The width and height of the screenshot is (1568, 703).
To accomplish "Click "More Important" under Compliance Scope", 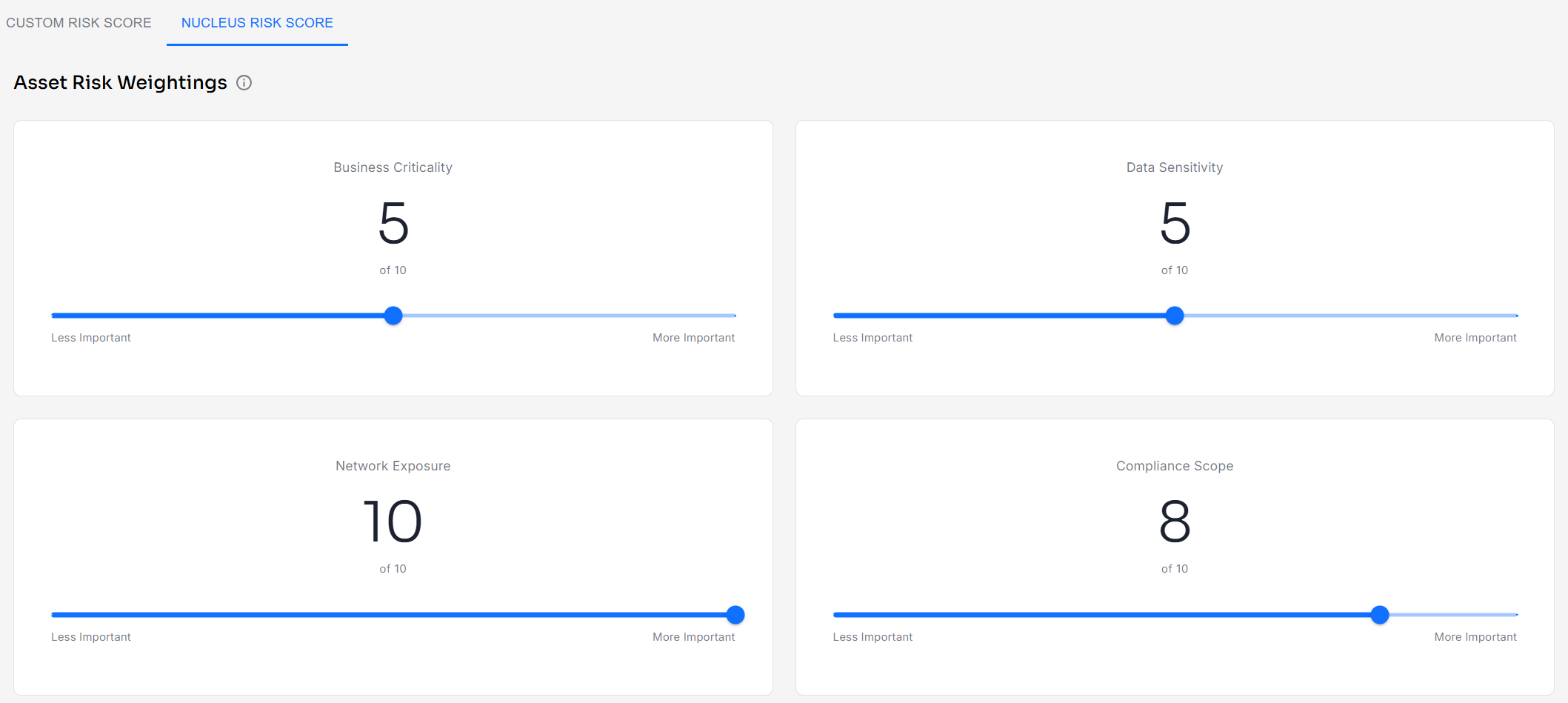I will click(x=1475, y=637).
